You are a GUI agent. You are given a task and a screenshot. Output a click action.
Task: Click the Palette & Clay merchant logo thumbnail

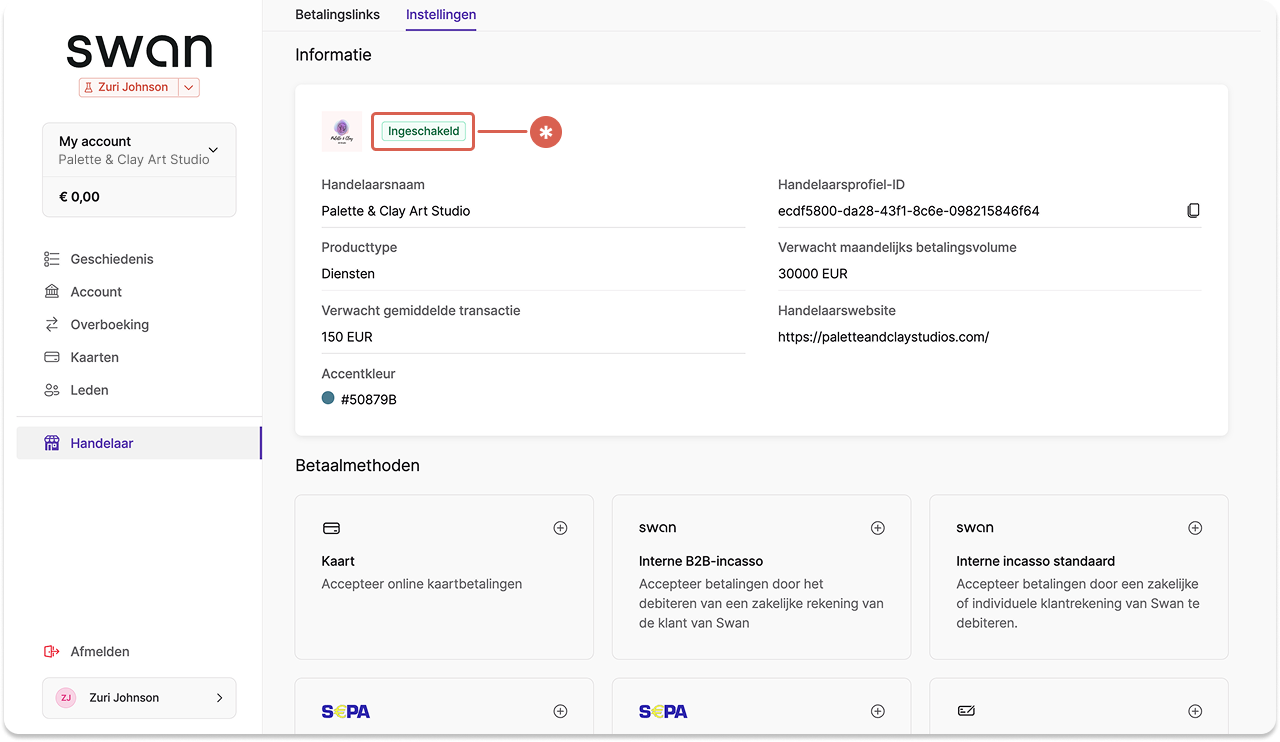pyautogui.click(x=341, y=131)
